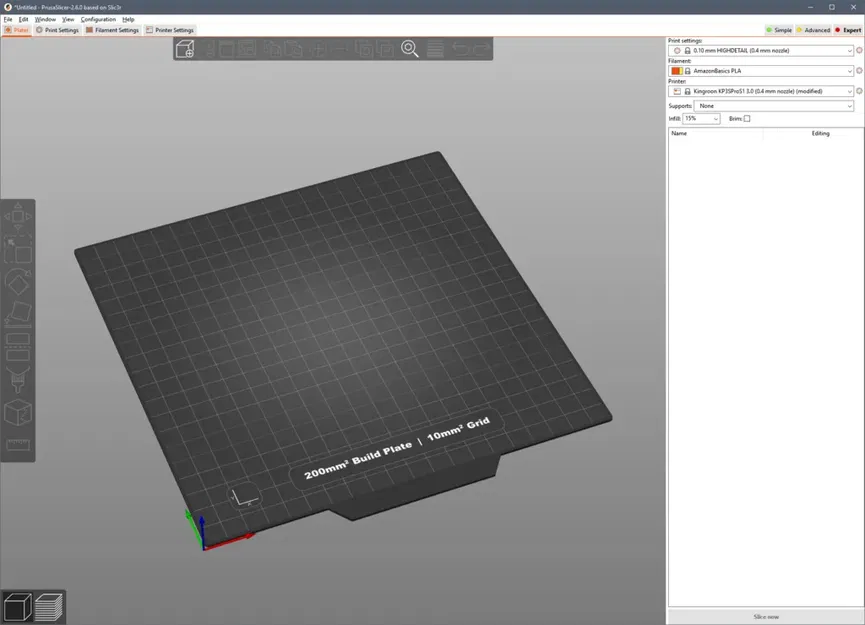Switch to Simple mode
Image resolution: width=865 pixels, height=625 pixels.
coord(779,30)
